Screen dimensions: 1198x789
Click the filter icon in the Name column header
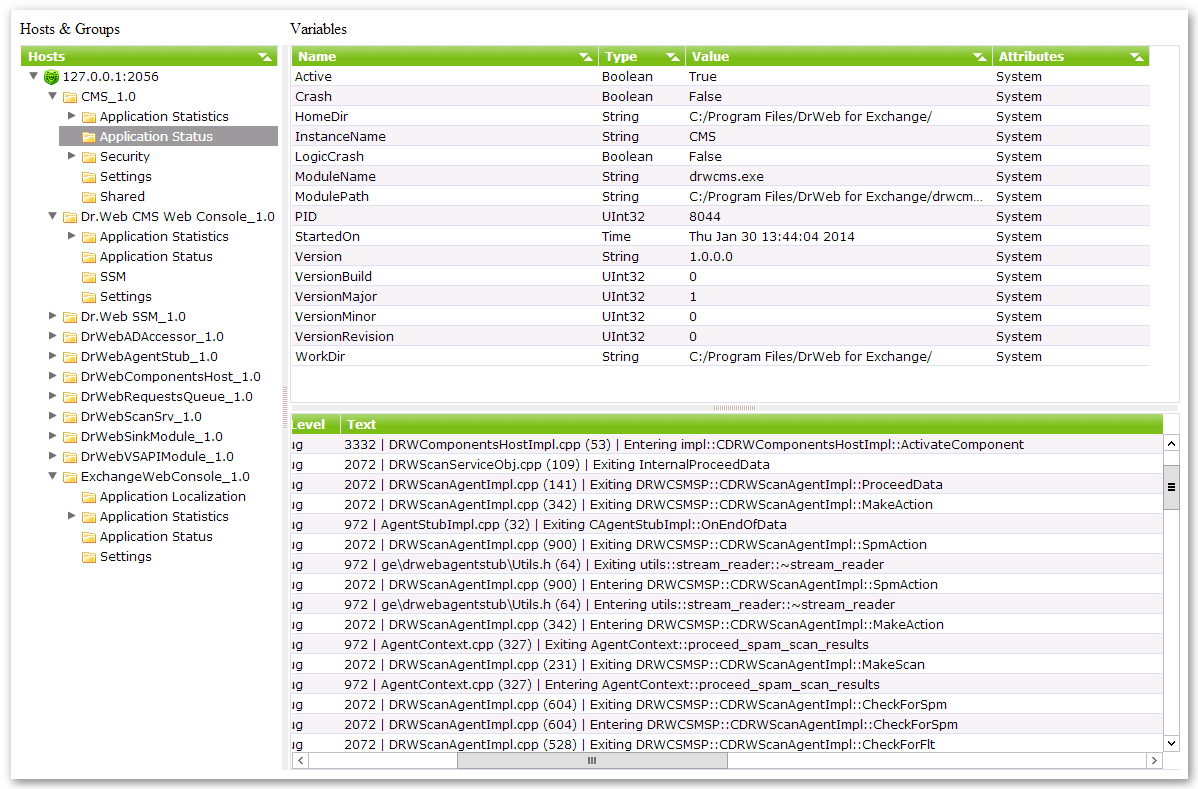tap(587, 56)
